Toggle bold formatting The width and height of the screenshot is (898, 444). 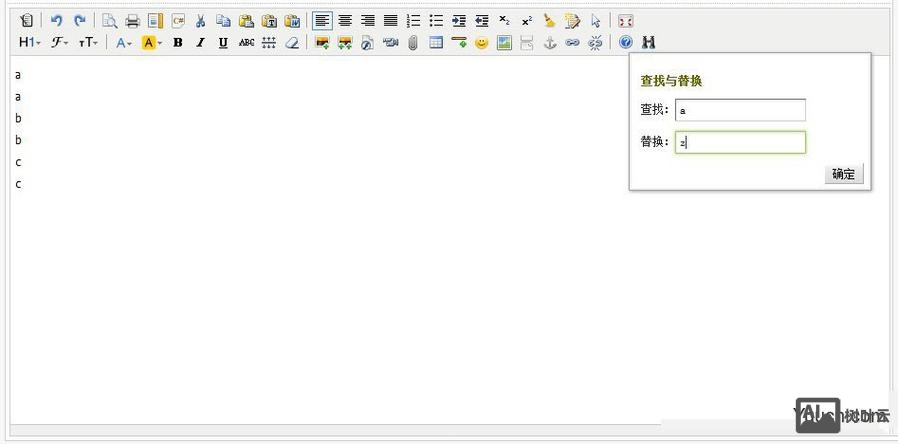click(x=178, y=42)
